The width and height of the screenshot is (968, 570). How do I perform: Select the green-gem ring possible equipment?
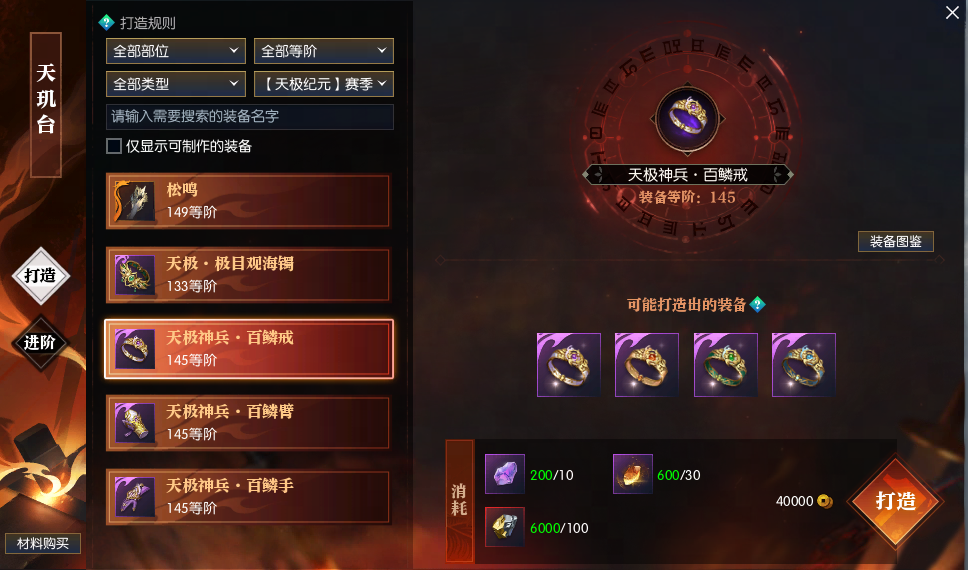[x=725, y=365]
